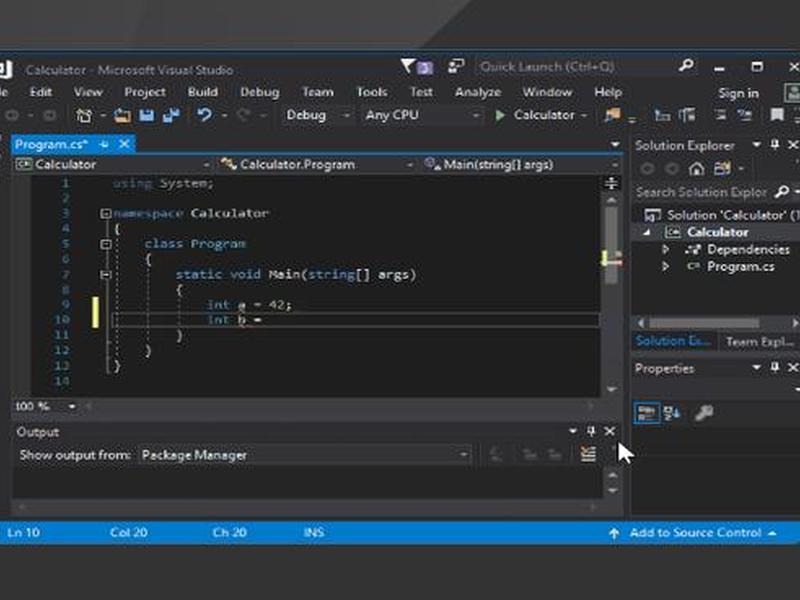The image size is (800, 600).
Task: Collapse the class Program code block
Action: click(106, 244)
